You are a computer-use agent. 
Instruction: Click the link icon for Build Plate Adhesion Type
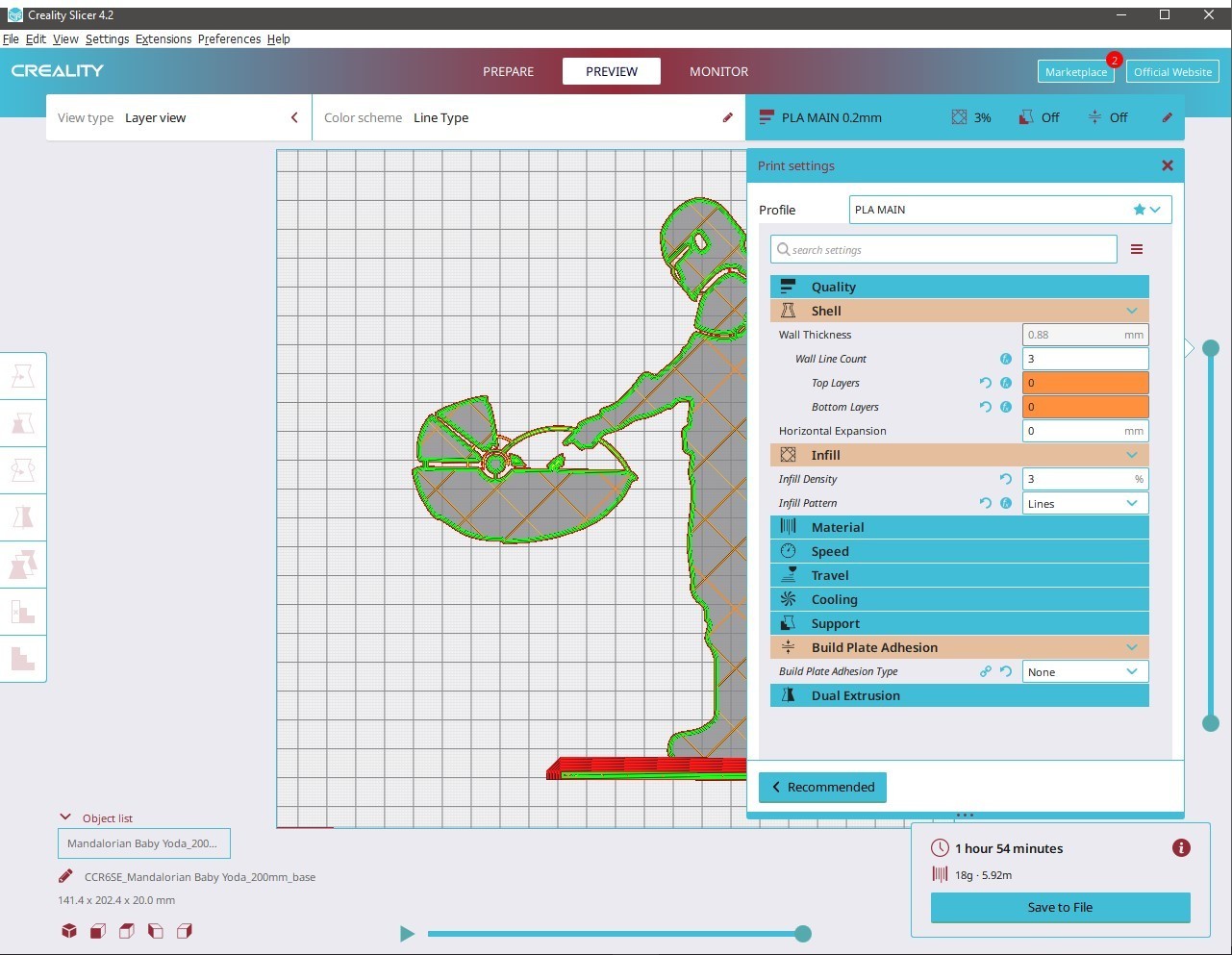click(x=986, y=671)
